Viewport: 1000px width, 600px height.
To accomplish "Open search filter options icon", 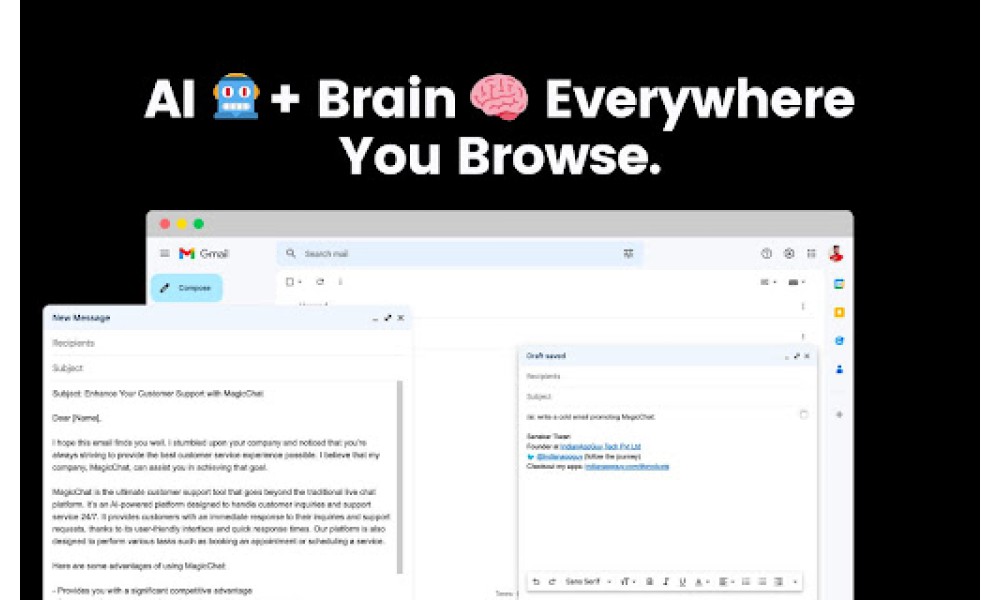I will click(x=628, y=254).
